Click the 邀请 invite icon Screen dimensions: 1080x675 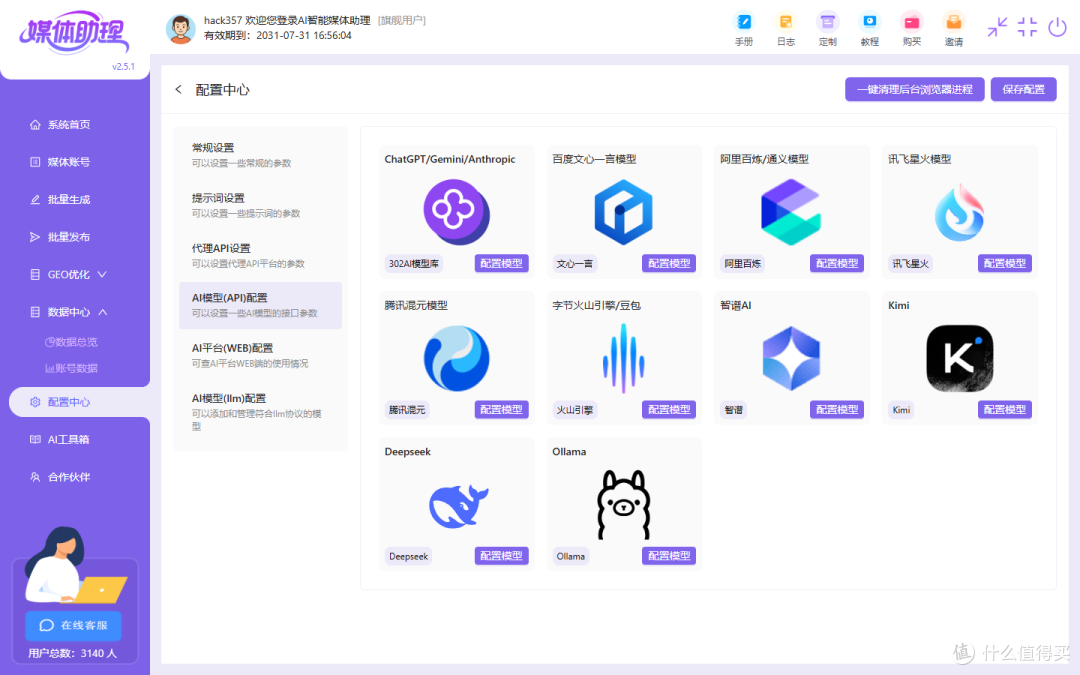click(x=954, y=30)
